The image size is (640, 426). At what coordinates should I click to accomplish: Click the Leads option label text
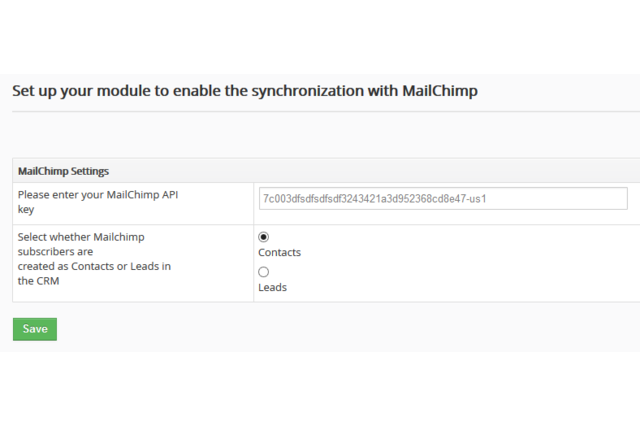pos(272,287)
